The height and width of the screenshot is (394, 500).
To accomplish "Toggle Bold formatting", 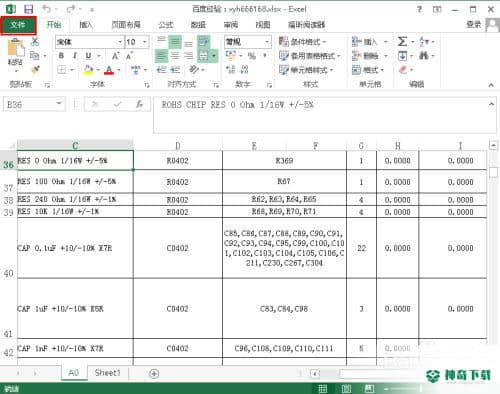I will pos(61,56).
